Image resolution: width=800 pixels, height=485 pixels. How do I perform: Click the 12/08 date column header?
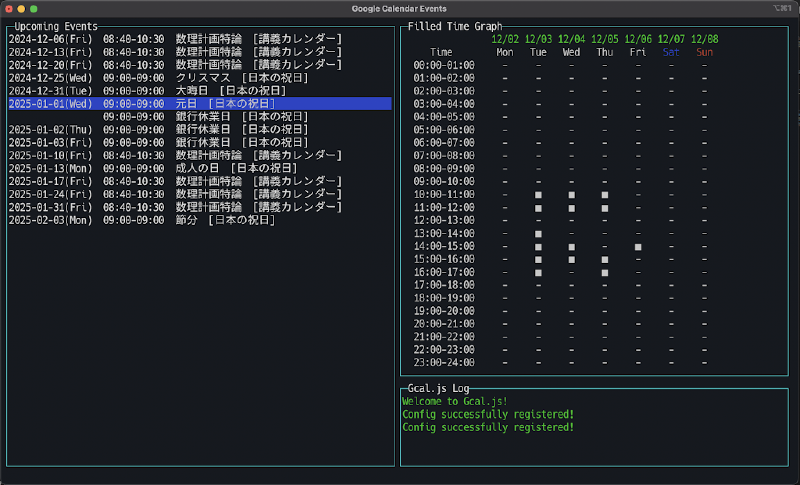tap(705, 39)
